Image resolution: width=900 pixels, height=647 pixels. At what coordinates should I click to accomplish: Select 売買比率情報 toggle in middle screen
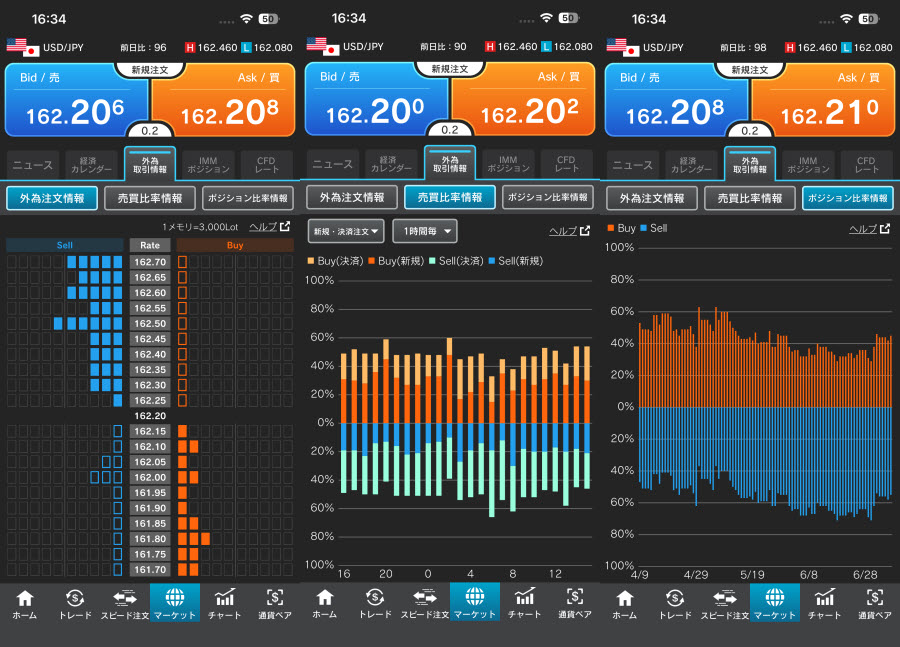(449, 197)
